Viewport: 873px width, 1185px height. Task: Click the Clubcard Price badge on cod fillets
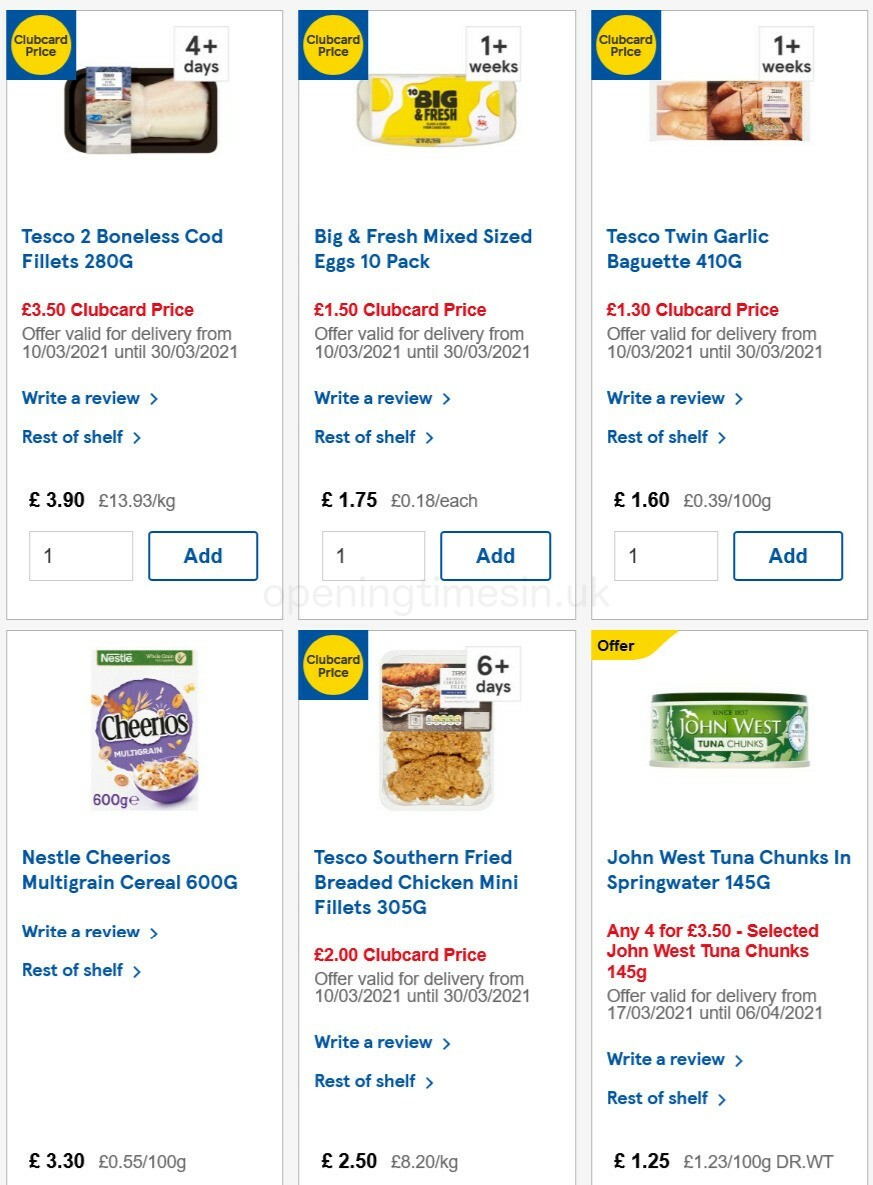point(40,45)
